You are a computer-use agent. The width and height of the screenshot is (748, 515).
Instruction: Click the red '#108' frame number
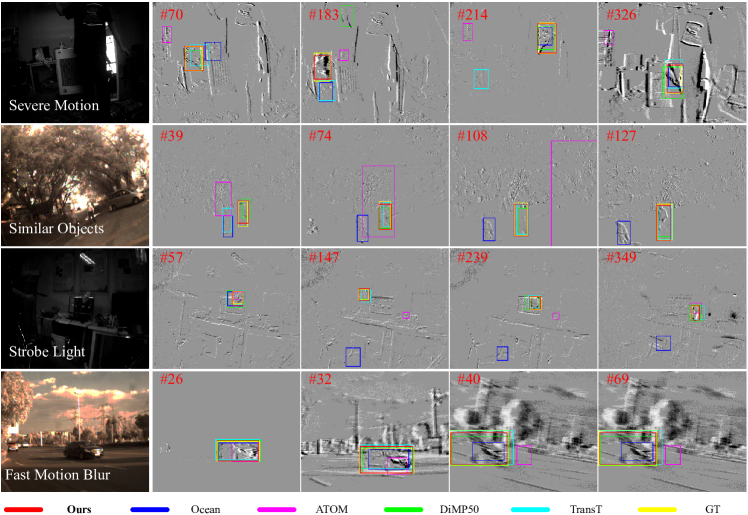[x=473, y=136]
